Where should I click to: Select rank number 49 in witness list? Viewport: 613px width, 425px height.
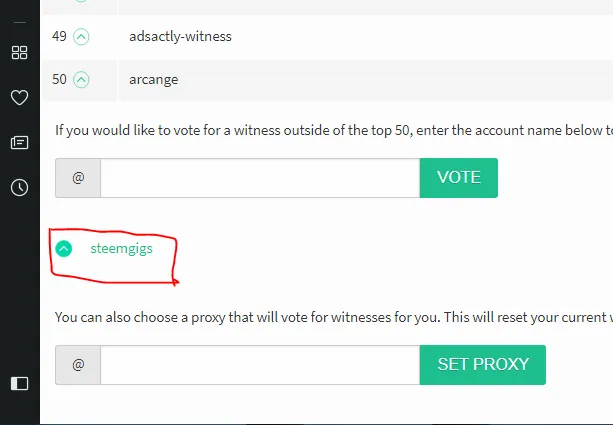[x=59, y=36]
